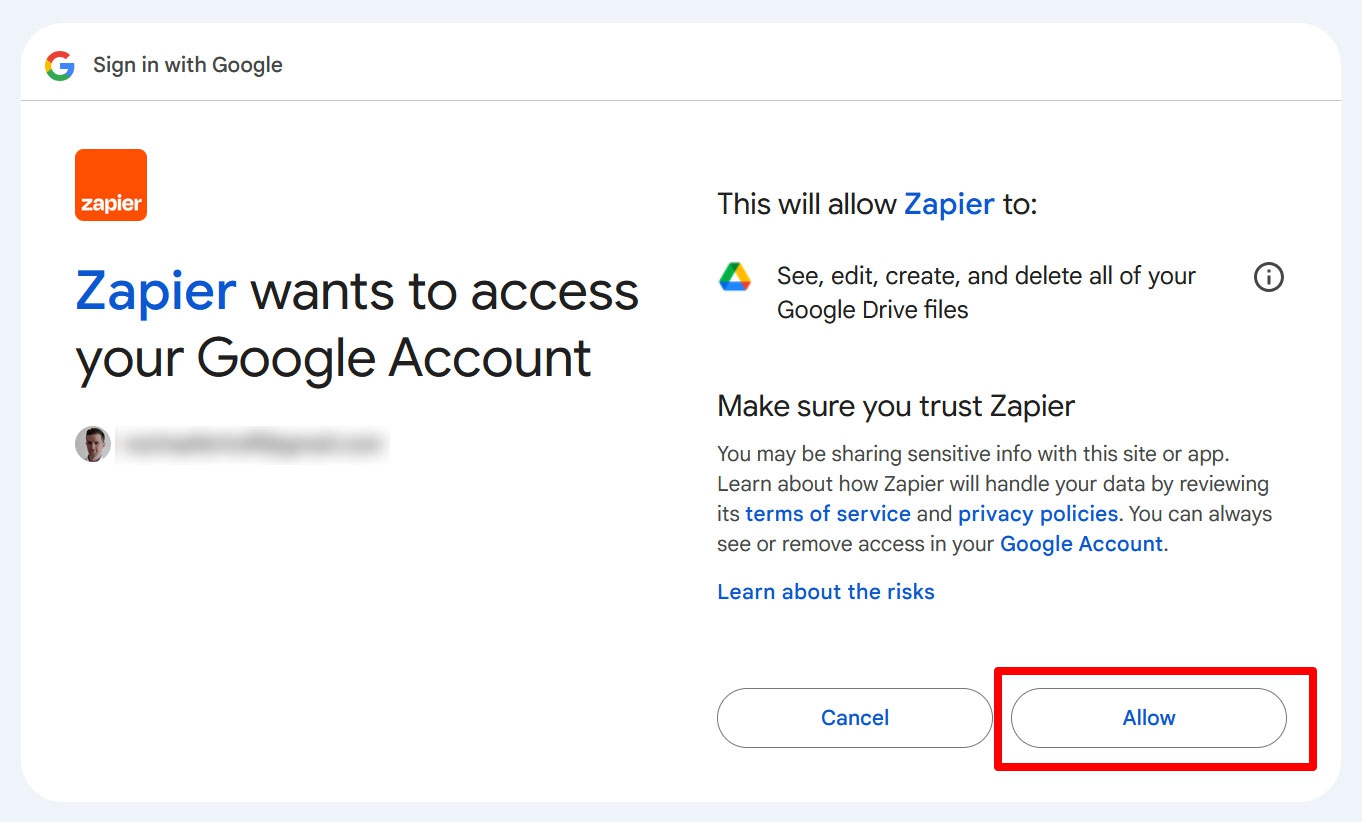Cancel the Zapier access request
The width and height of the screenshot is (1362, 822).
click(855, 718)
